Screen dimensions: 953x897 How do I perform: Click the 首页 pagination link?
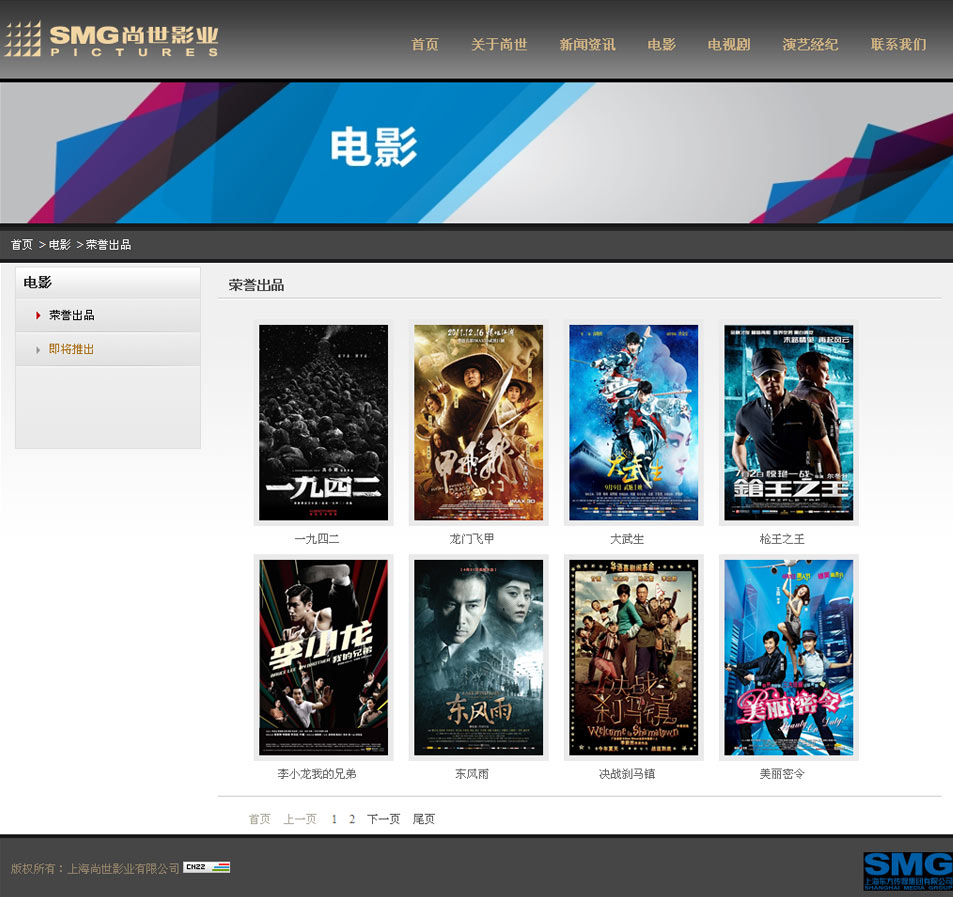[260, 819]
